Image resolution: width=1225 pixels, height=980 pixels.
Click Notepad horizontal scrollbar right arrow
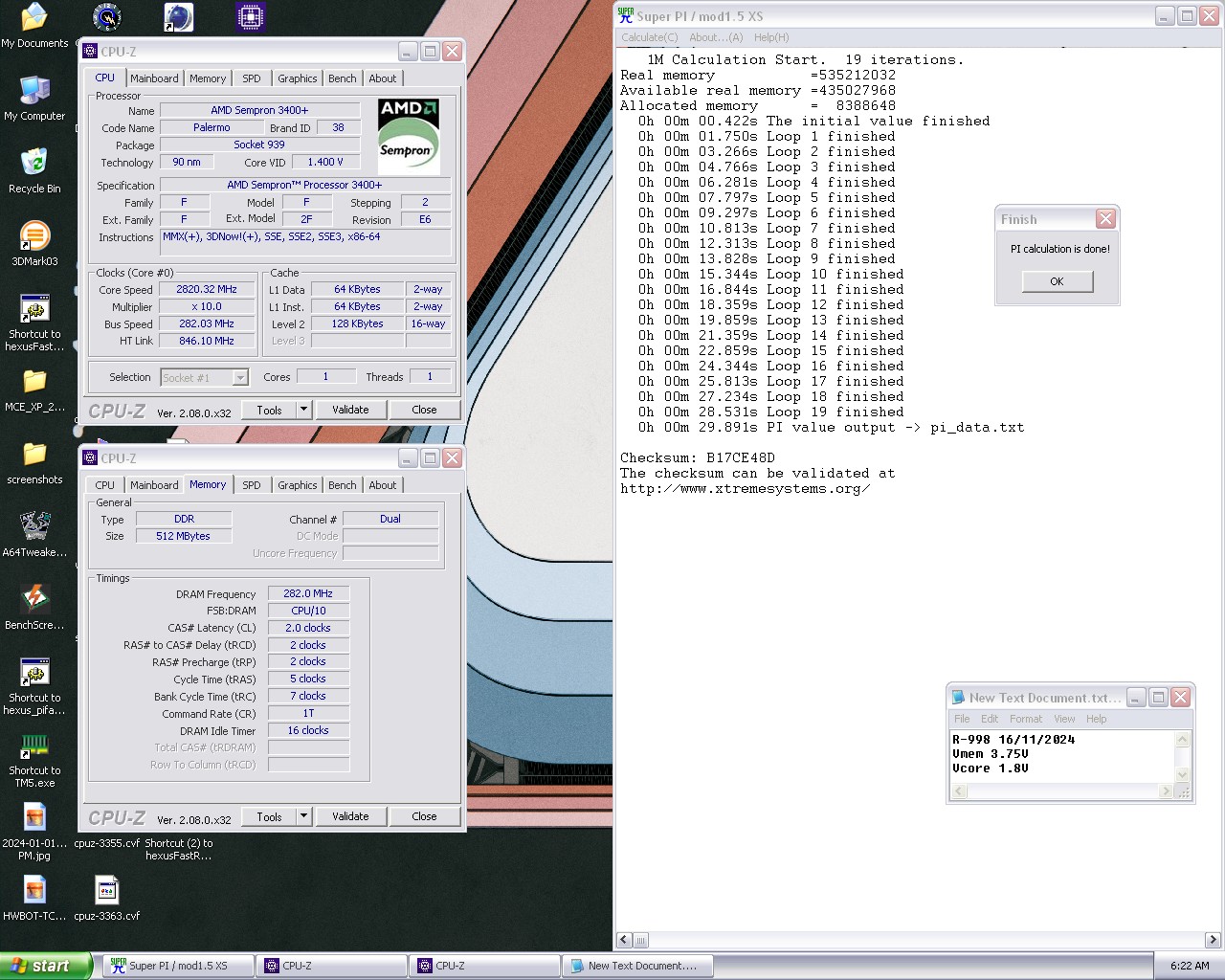click(1166, 791)
